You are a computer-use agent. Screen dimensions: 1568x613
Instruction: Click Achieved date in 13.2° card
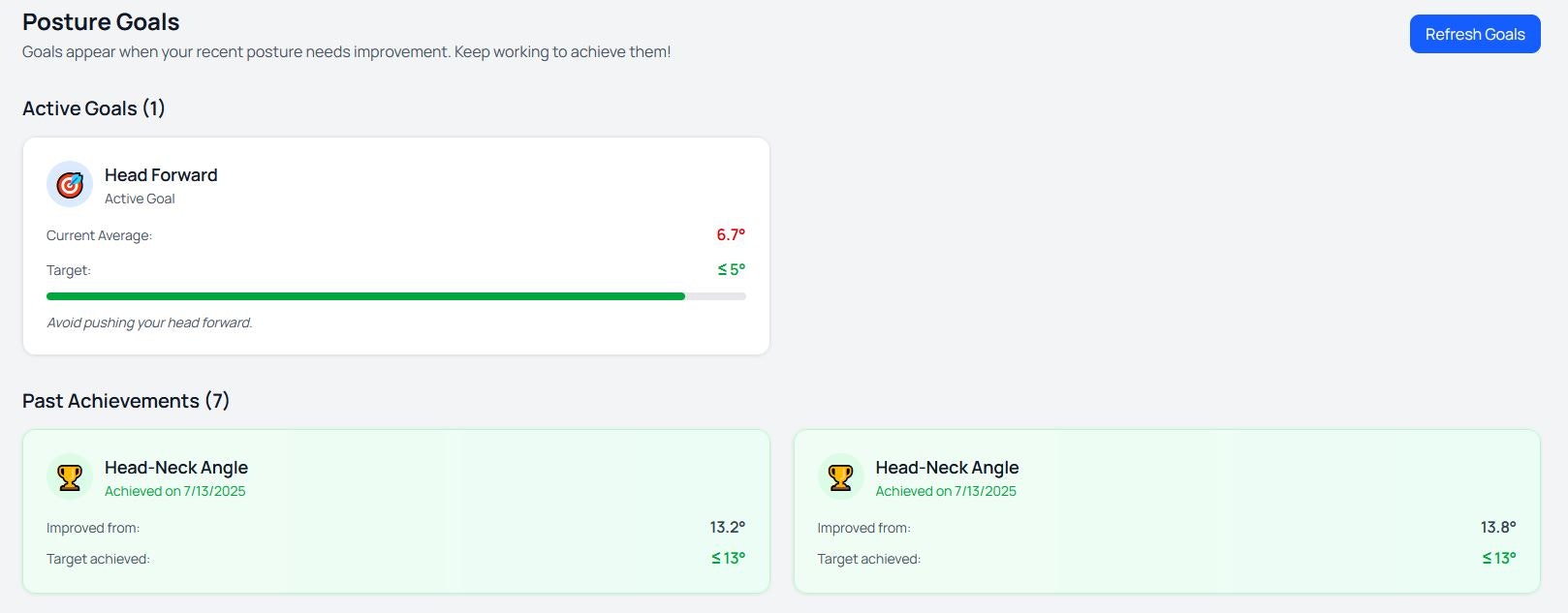click(175, 491)
